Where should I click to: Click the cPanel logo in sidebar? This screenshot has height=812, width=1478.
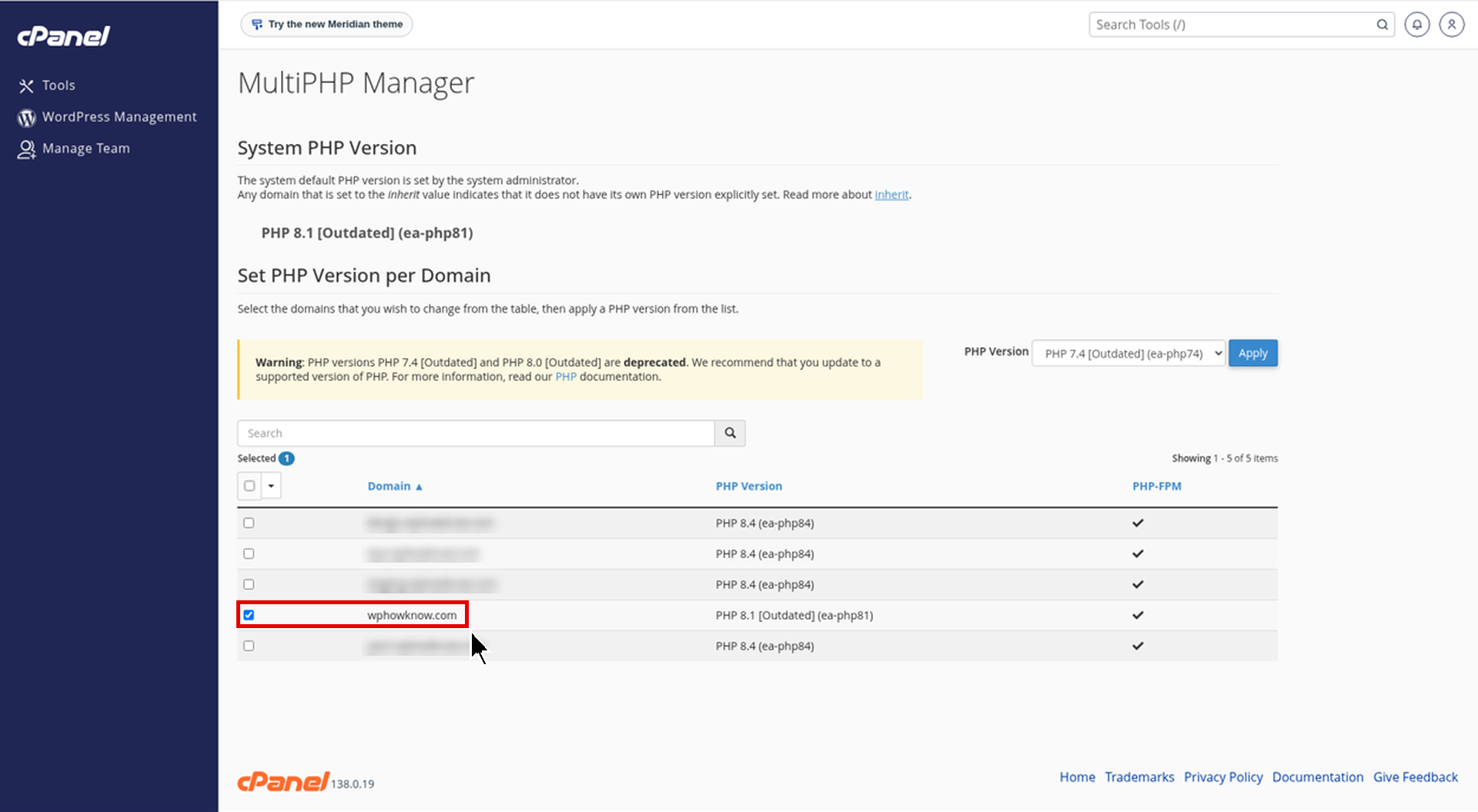[64, 36]
